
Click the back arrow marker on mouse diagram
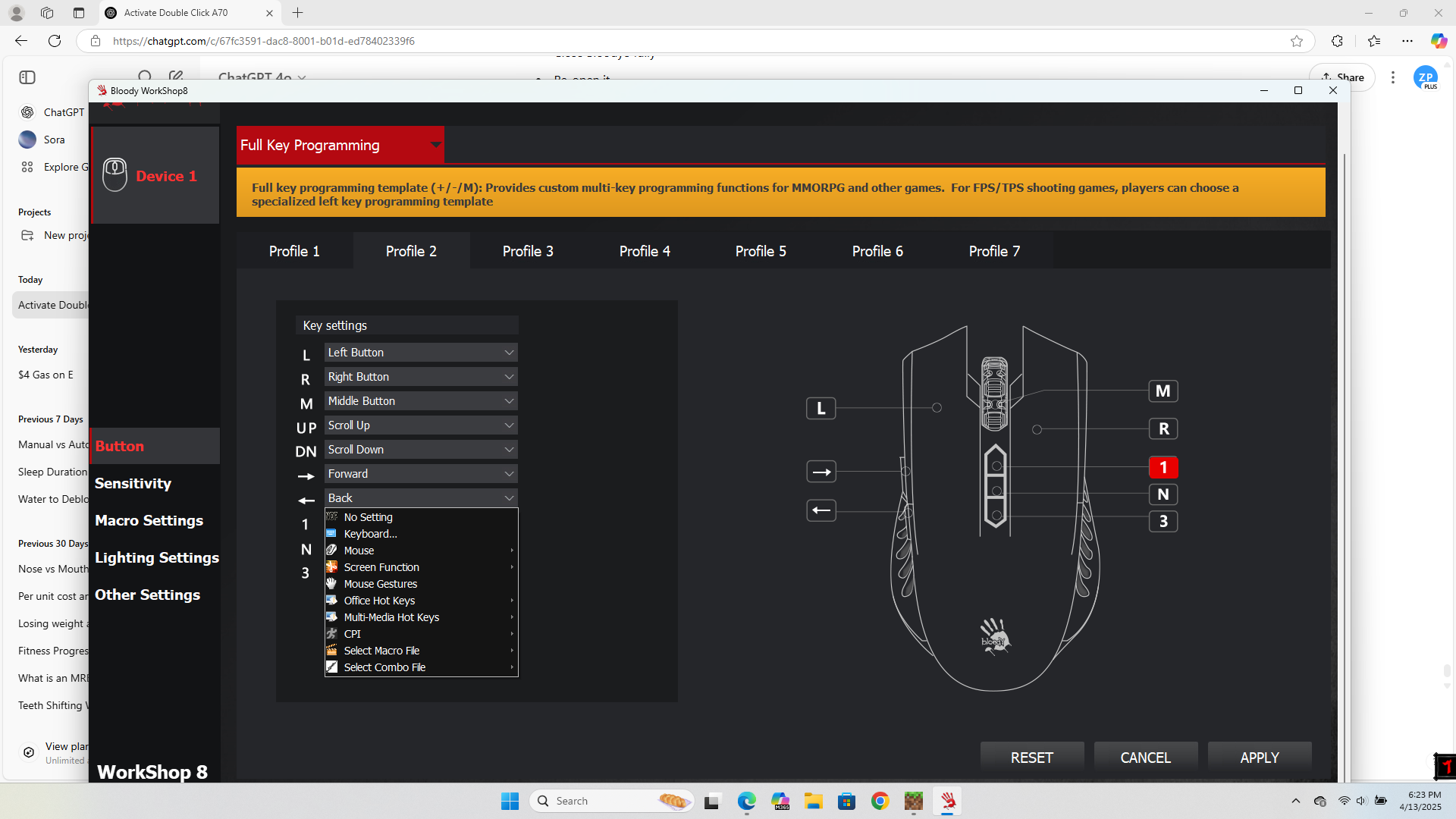click(x=821, y=510)
